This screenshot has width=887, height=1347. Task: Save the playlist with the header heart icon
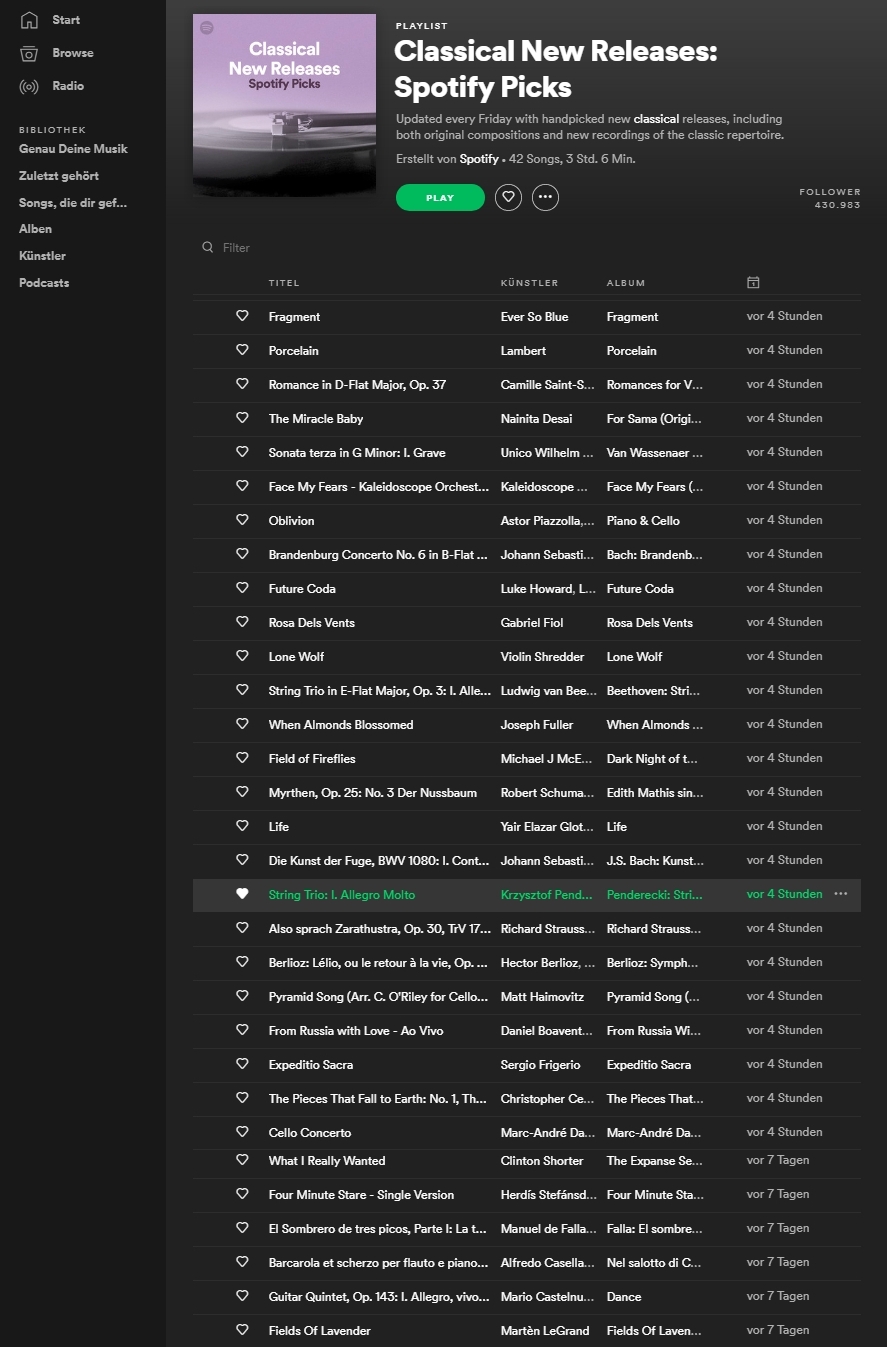(x=508, y=198)
